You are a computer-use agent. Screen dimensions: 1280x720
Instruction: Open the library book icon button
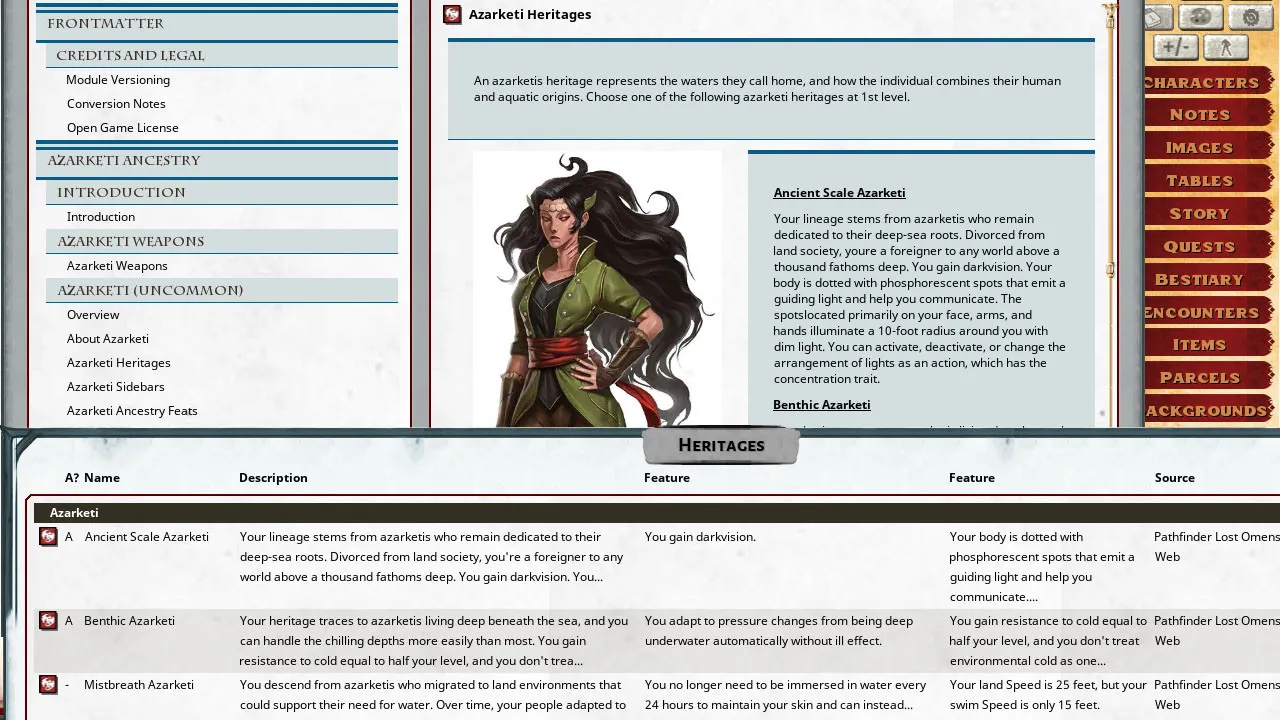(x=1158, y=17)
